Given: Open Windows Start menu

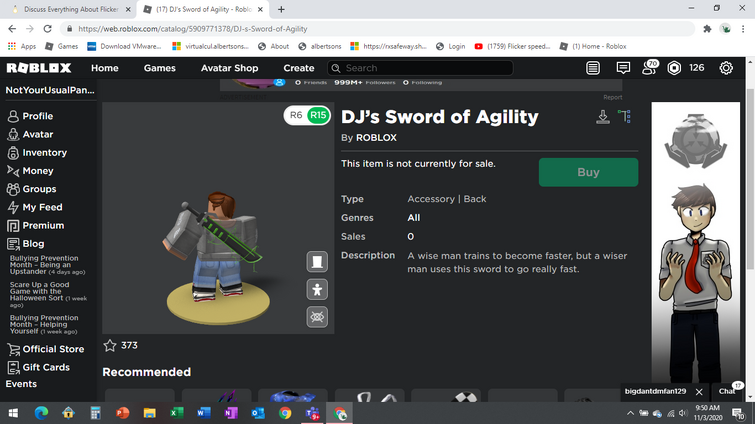Looking at the screenshot, I should point(13,413).
